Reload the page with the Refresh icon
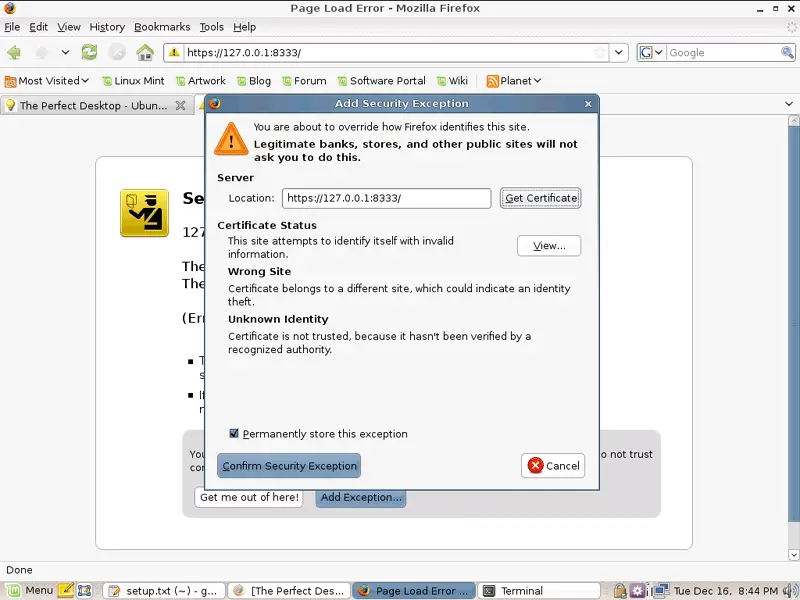This screenshot has width=800, height=600. coord(89,52)
